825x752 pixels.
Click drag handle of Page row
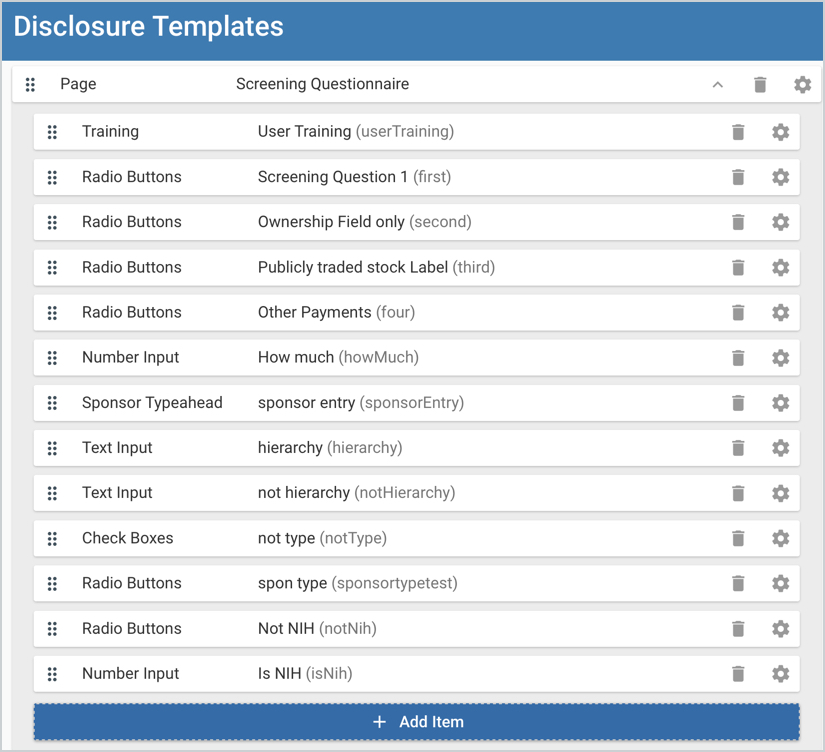click(31, 84)
